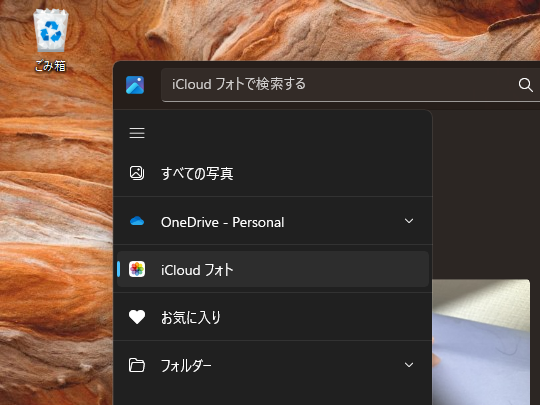Click the Photos app logo icon
The height and width of the screenshot is (405, 540).
(135, 85)
